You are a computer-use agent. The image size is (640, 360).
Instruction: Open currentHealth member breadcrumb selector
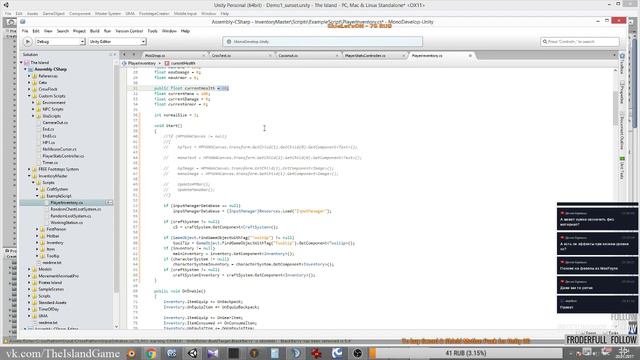pos(180,64)
